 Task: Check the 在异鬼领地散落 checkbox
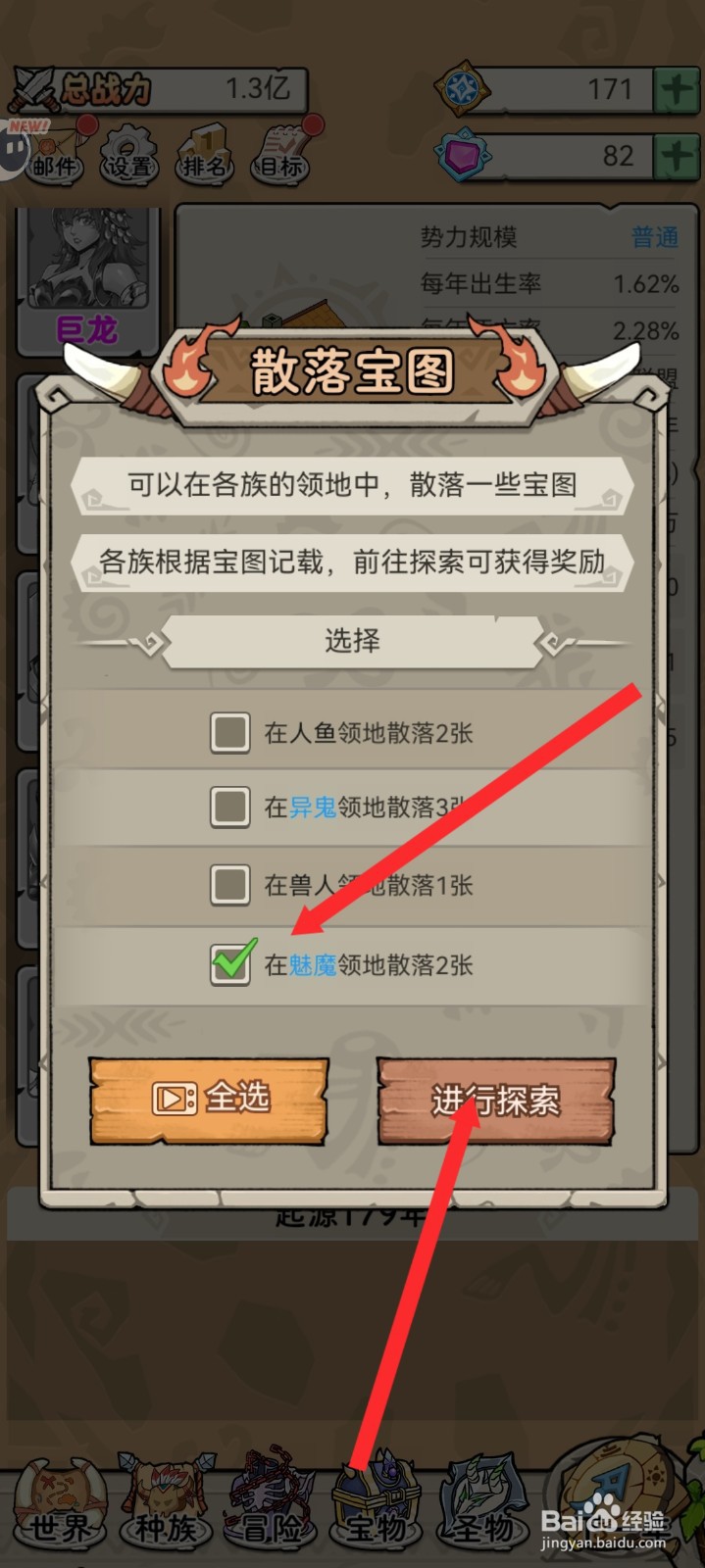pos(230,808)
